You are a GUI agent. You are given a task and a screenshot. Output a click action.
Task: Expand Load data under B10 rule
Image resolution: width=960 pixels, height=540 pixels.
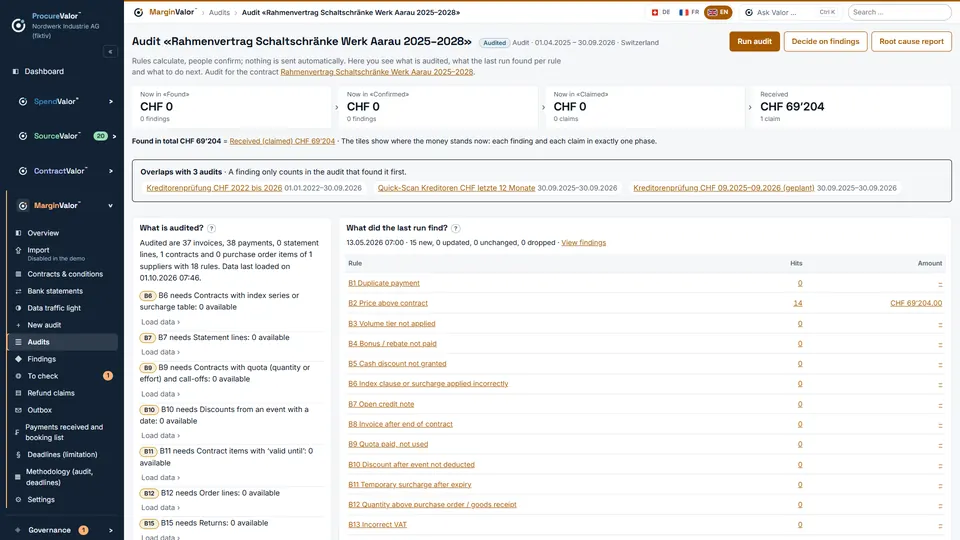160,436
